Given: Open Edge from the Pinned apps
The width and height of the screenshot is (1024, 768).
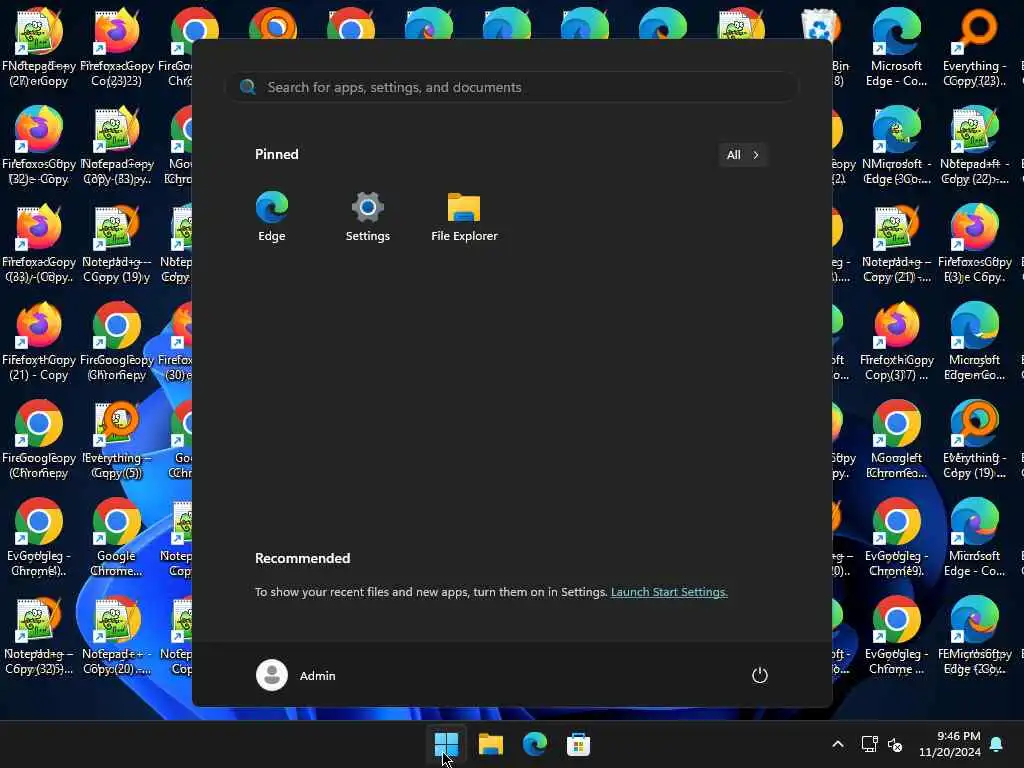Looking at the screenshot, I should (272, 217).
